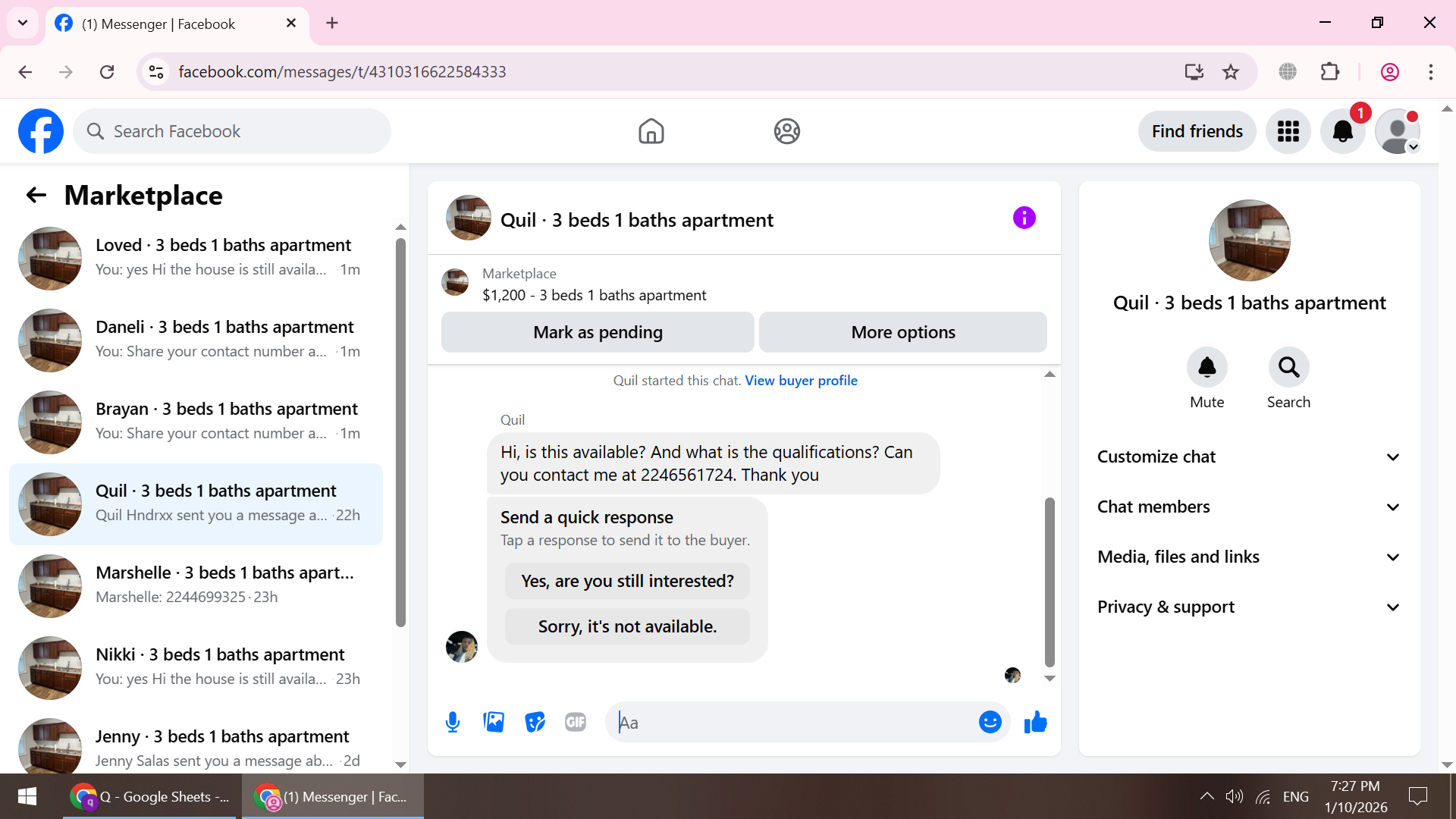Click the message text input field

click(792, 722)
